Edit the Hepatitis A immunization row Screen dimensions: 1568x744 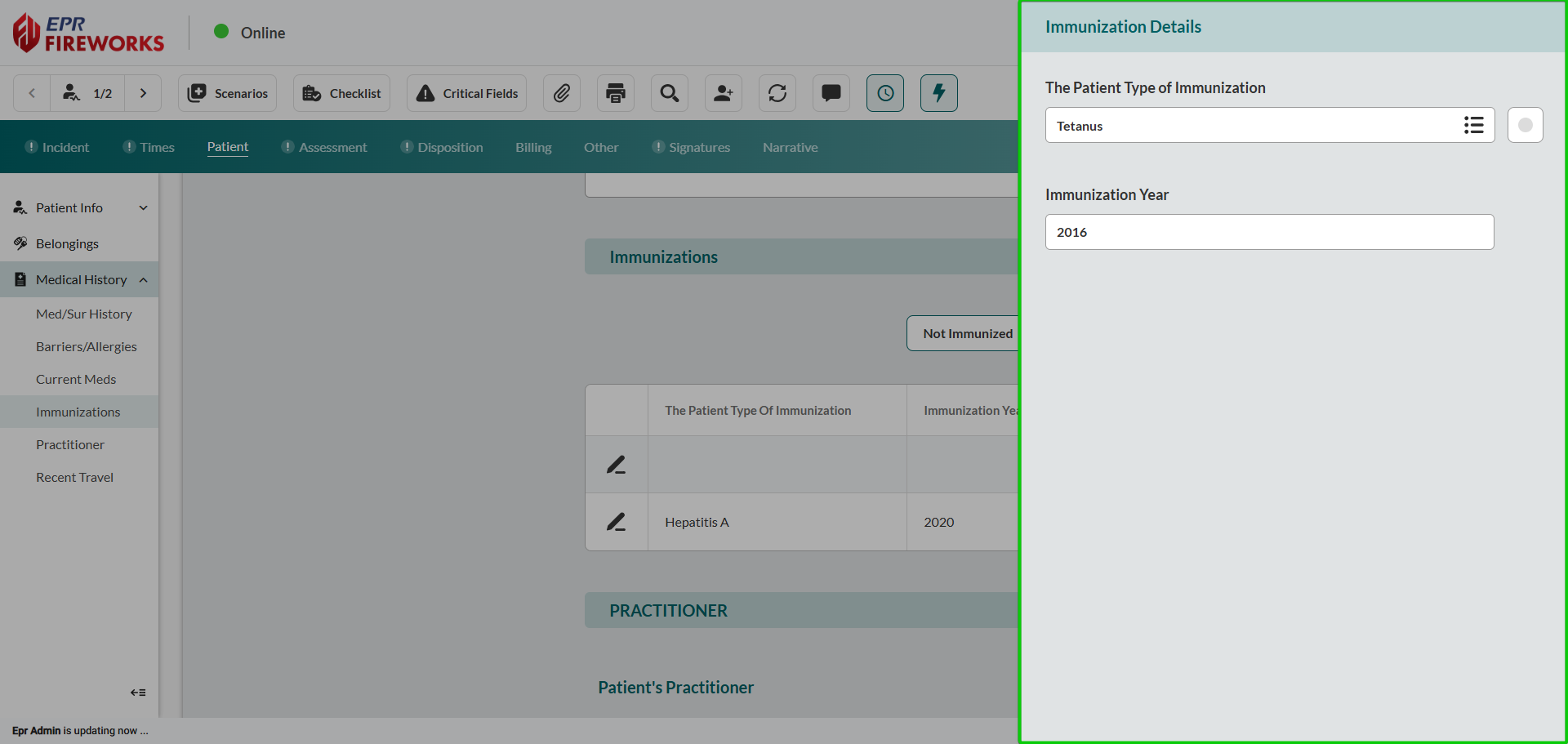point(617,522)
